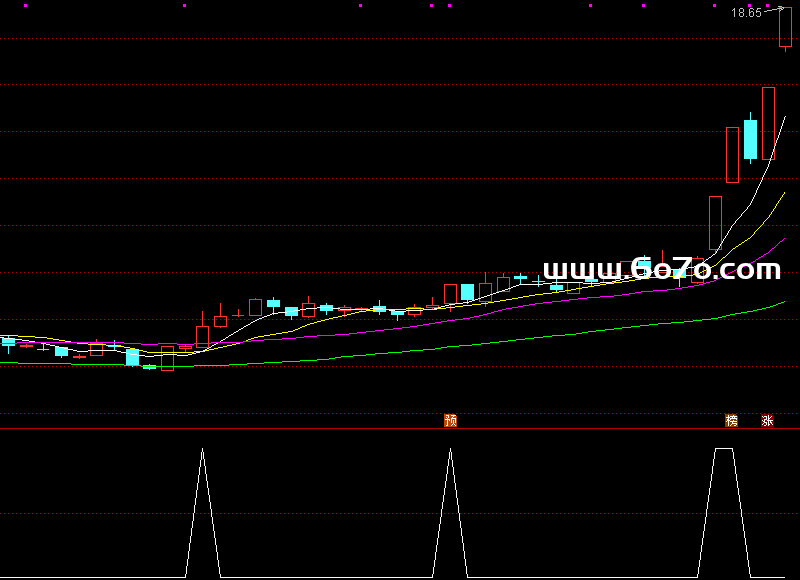800x580 pixels.
Task: Open the 榜 ranking marker icon
Action: [732, 420]
